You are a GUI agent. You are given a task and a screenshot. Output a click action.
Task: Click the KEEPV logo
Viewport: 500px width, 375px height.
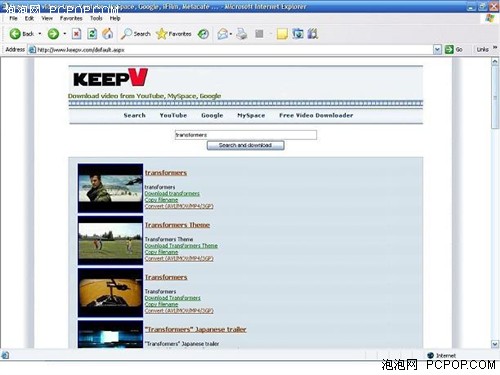(110, 78)
